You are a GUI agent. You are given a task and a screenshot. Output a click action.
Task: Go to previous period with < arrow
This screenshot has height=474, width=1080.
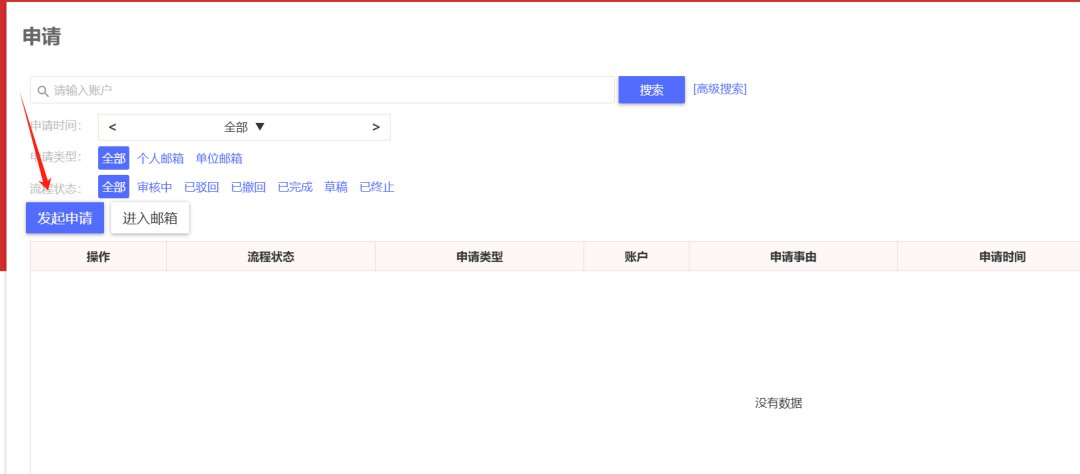tap(112, 127)
